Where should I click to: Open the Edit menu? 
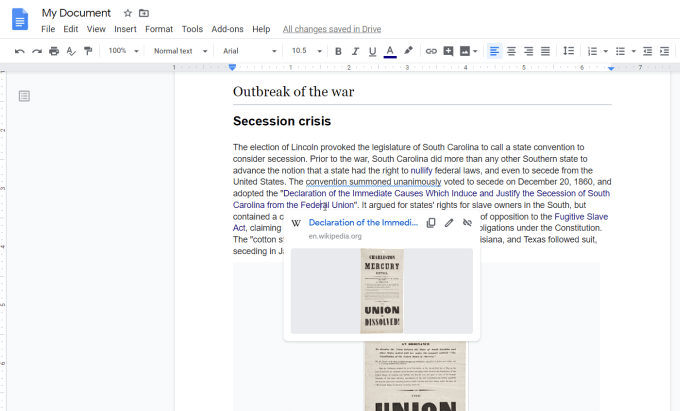point(71,29)
